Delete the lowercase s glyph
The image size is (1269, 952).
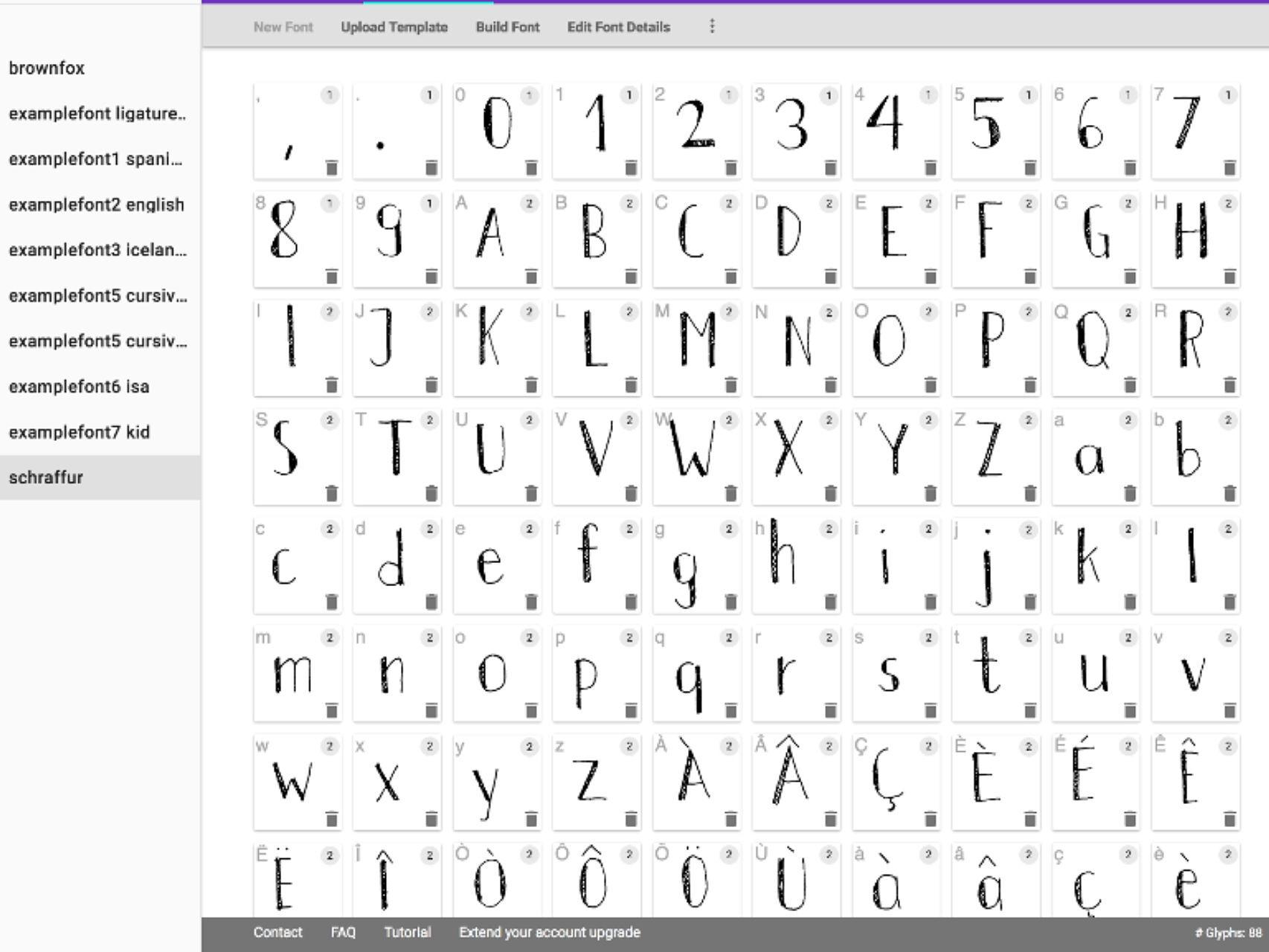click(x=931, y=710)
